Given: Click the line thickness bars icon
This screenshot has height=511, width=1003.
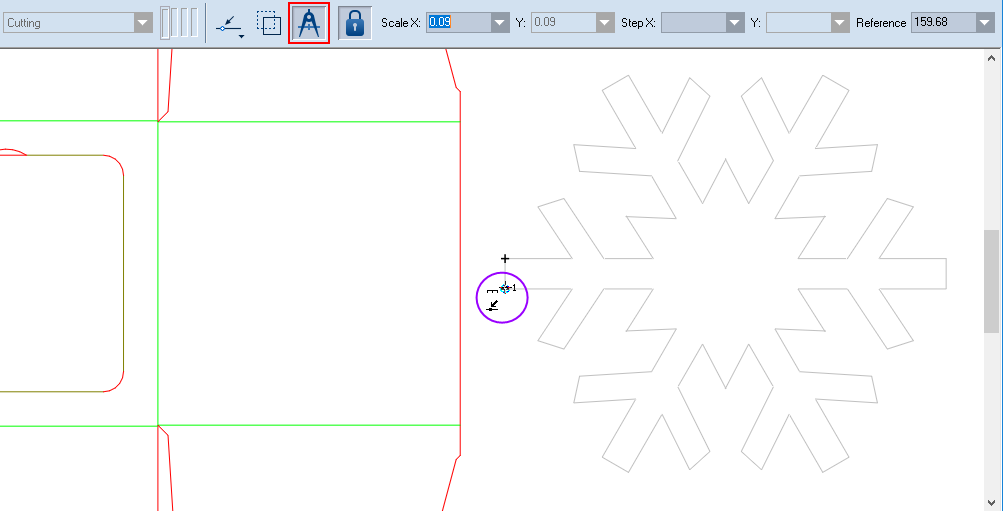Looking at the screenshot, I should [x=179, y=23].
